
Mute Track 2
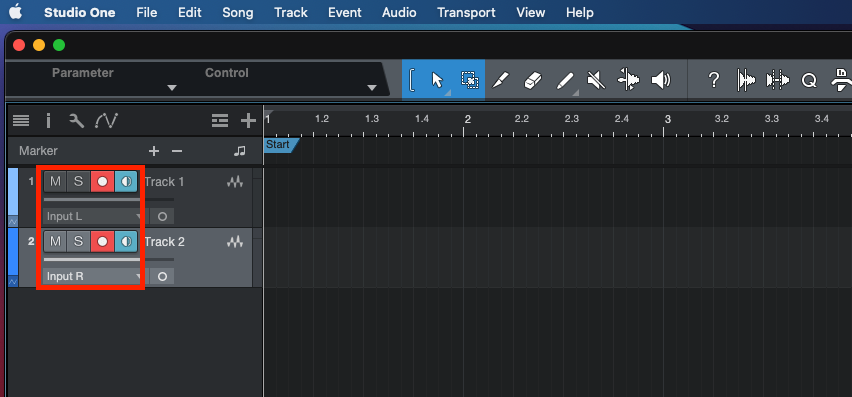point(55,242)
